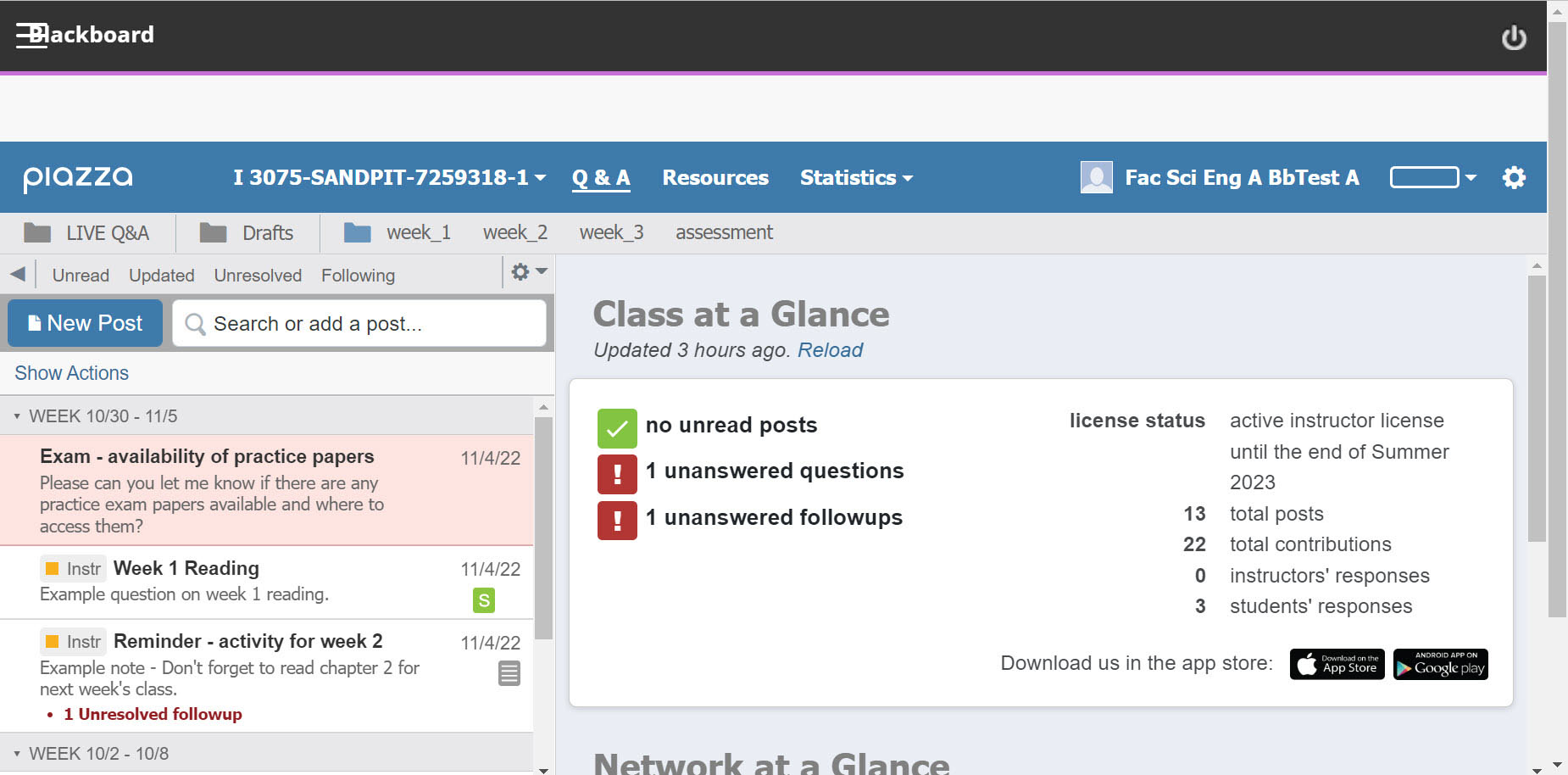Collapse the WEEK 10/30 - 11/5 section
Screen dimensions: 1568x775
[x=16, y=415]
